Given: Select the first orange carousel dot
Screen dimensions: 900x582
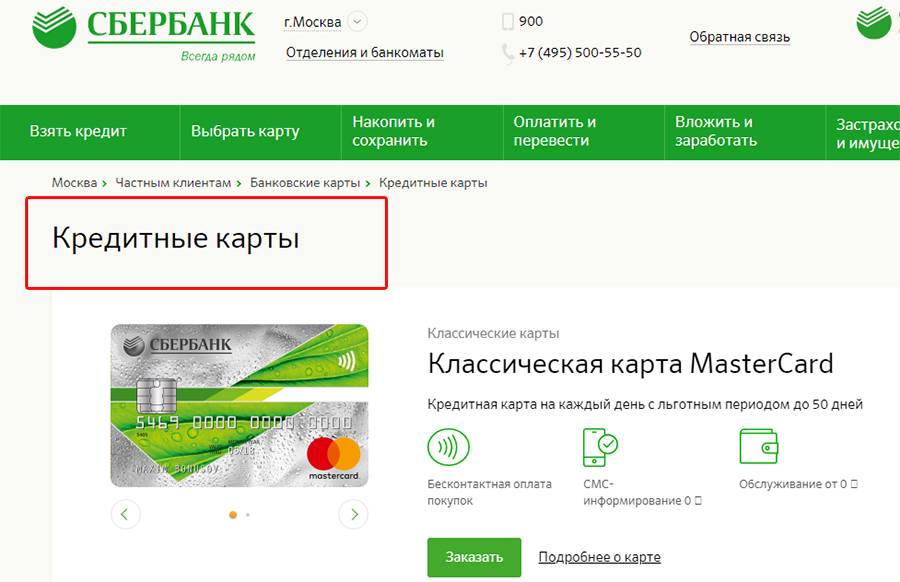Looking at the screenshot, I should tap(233, 515).
